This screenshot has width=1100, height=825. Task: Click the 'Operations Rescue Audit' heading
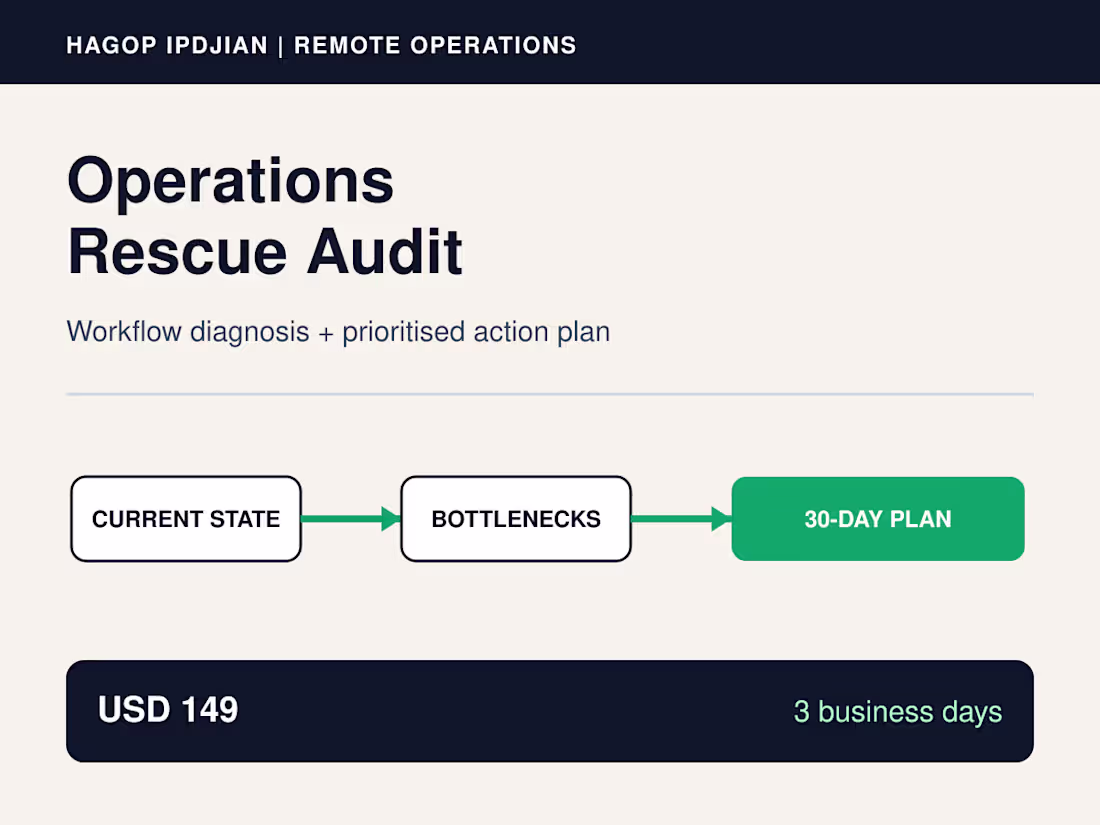pos(265,216)
